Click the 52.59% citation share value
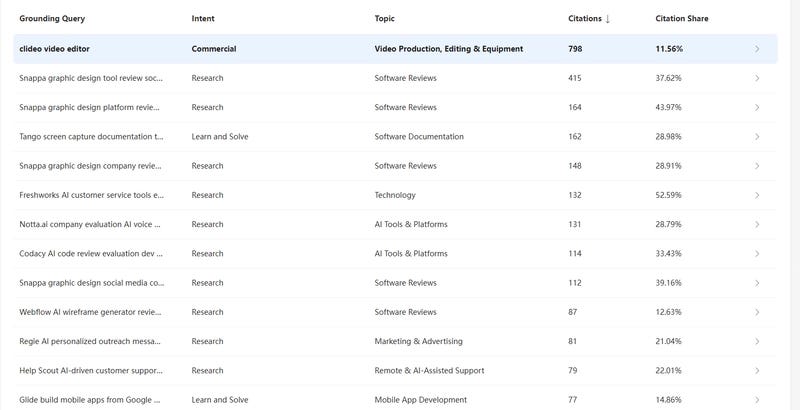Image resolution: width=800 pixels, height=410 pixels. pyautogui.click(x=668, y=195)
